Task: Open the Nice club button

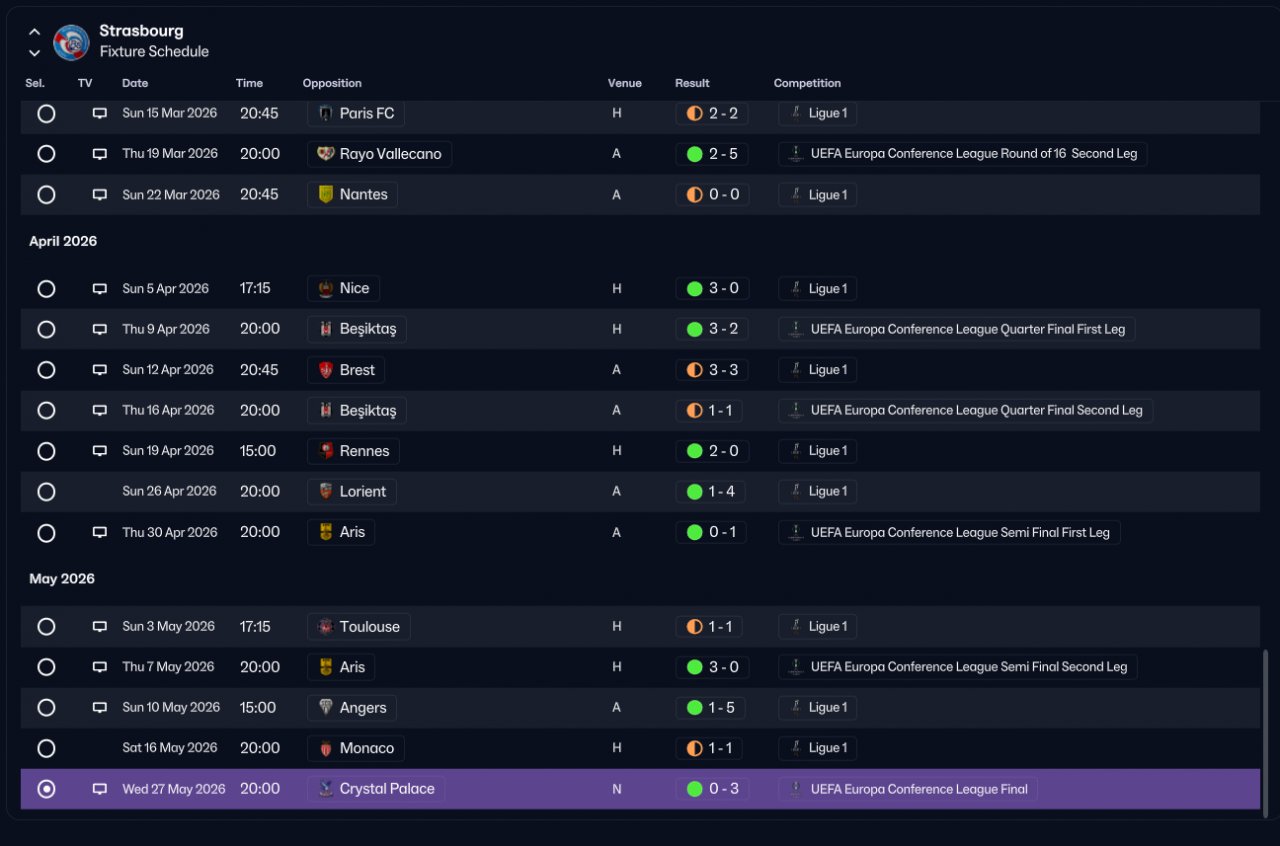Action: coord(343,288)
